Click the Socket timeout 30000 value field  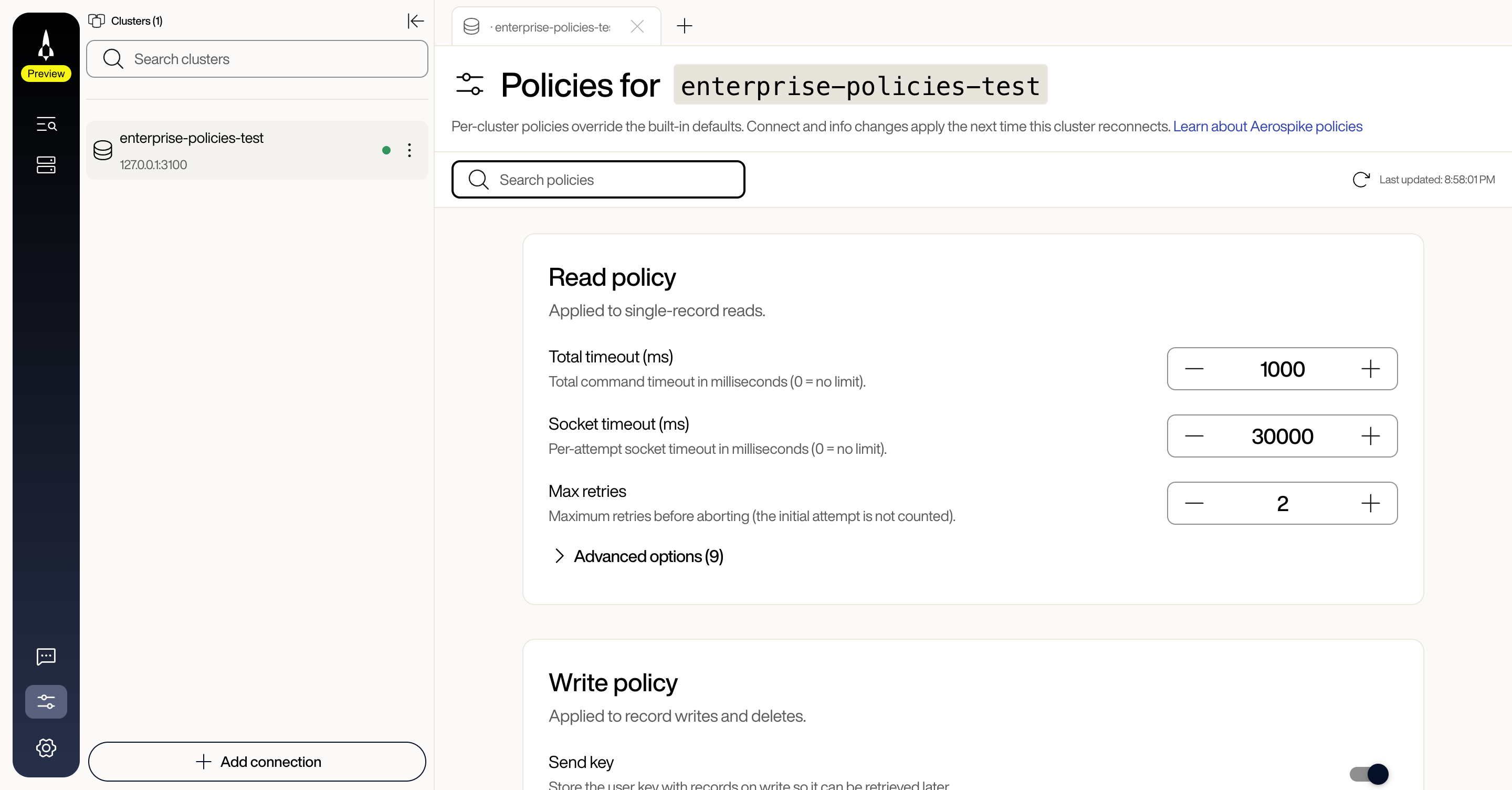coord(1282,436)
